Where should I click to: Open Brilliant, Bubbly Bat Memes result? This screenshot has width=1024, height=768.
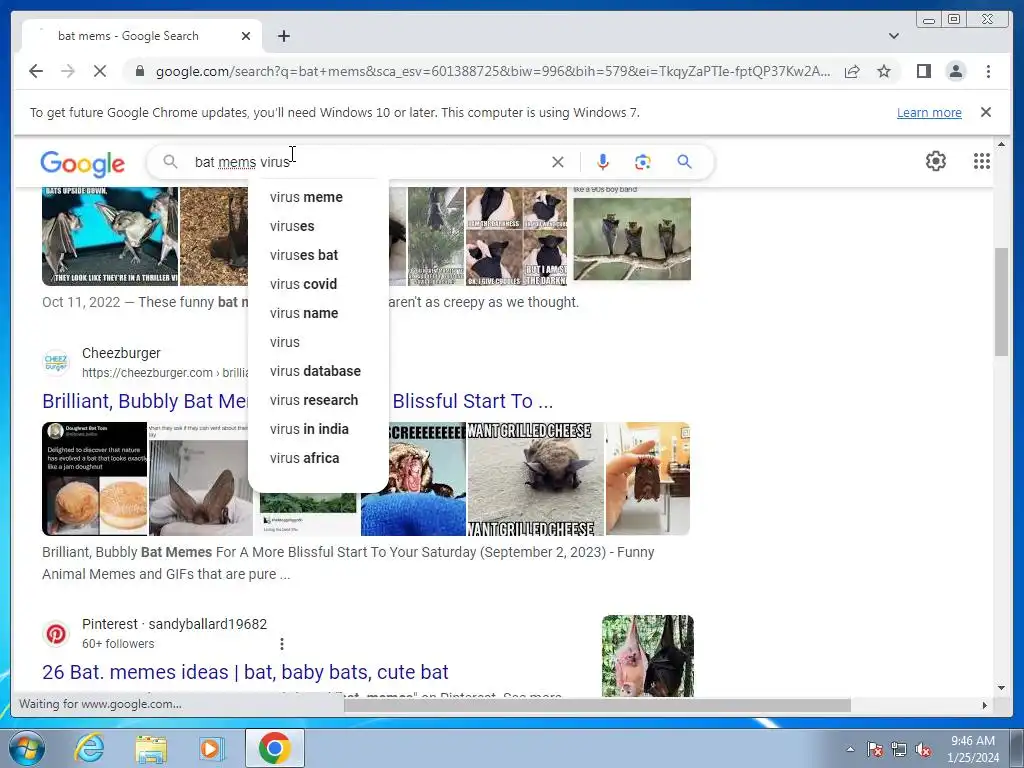tap(145, 401)
